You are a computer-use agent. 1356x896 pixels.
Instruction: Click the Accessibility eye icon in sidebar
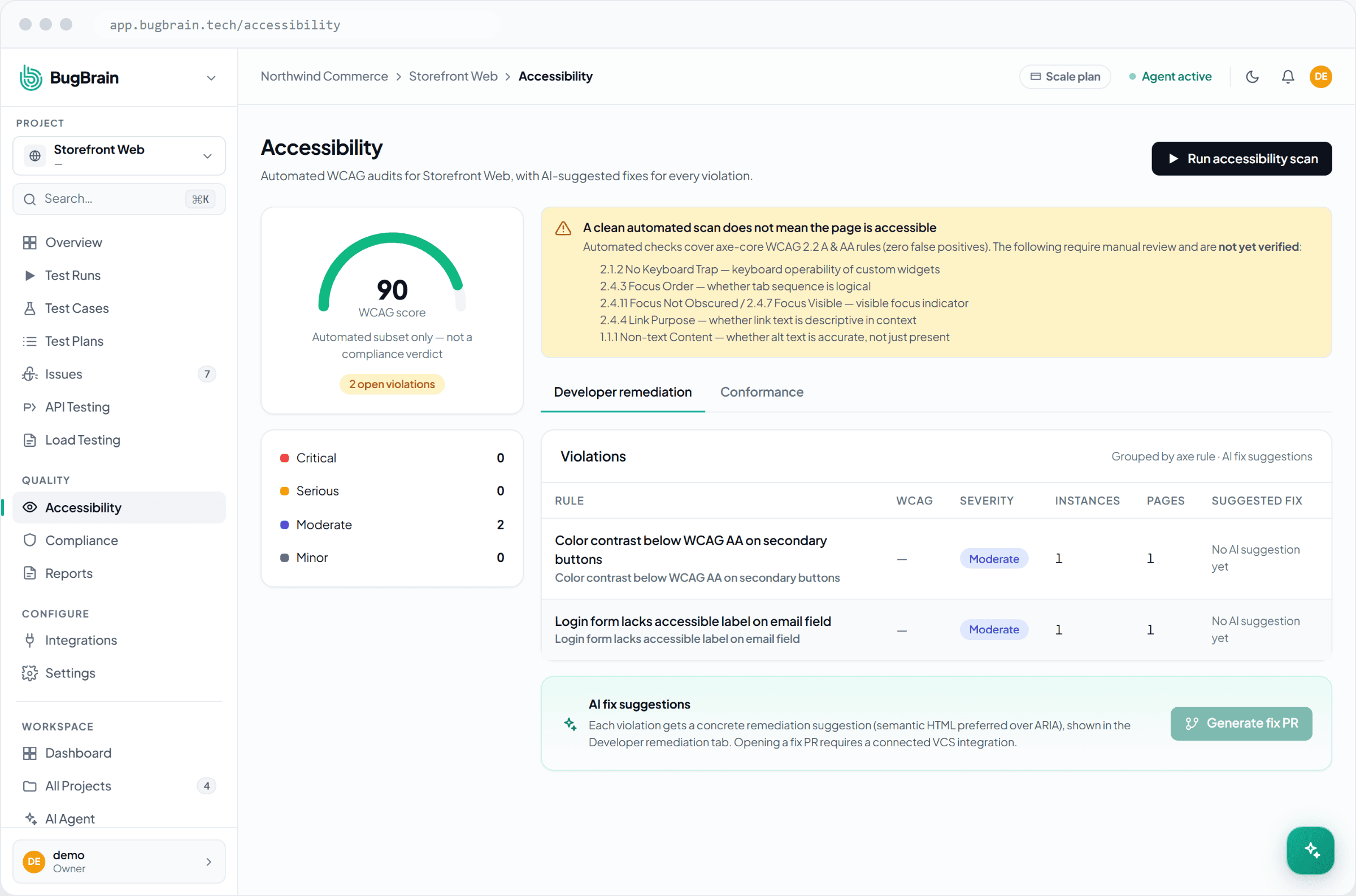(30, 507)
